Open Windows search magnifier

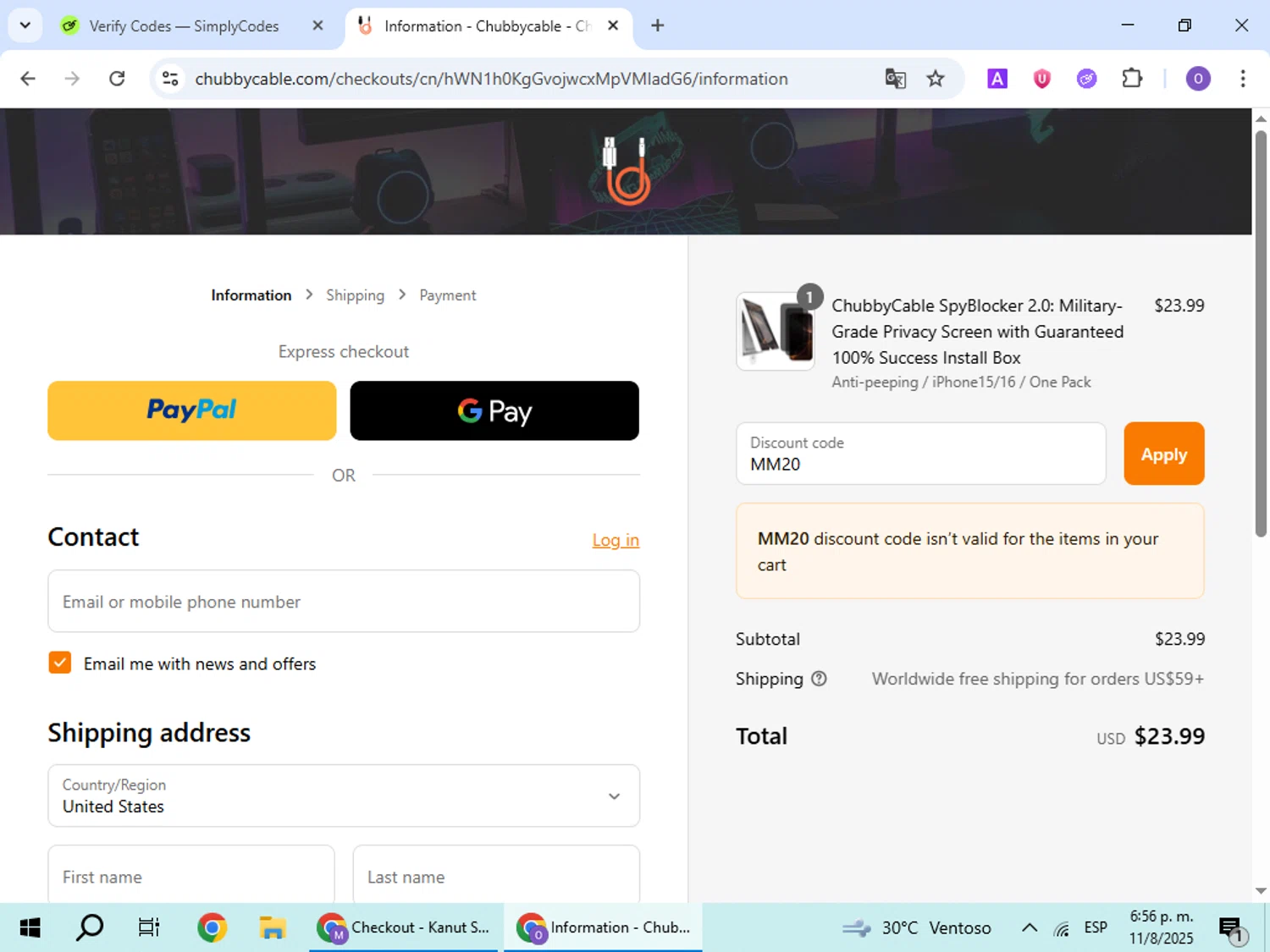90,927
